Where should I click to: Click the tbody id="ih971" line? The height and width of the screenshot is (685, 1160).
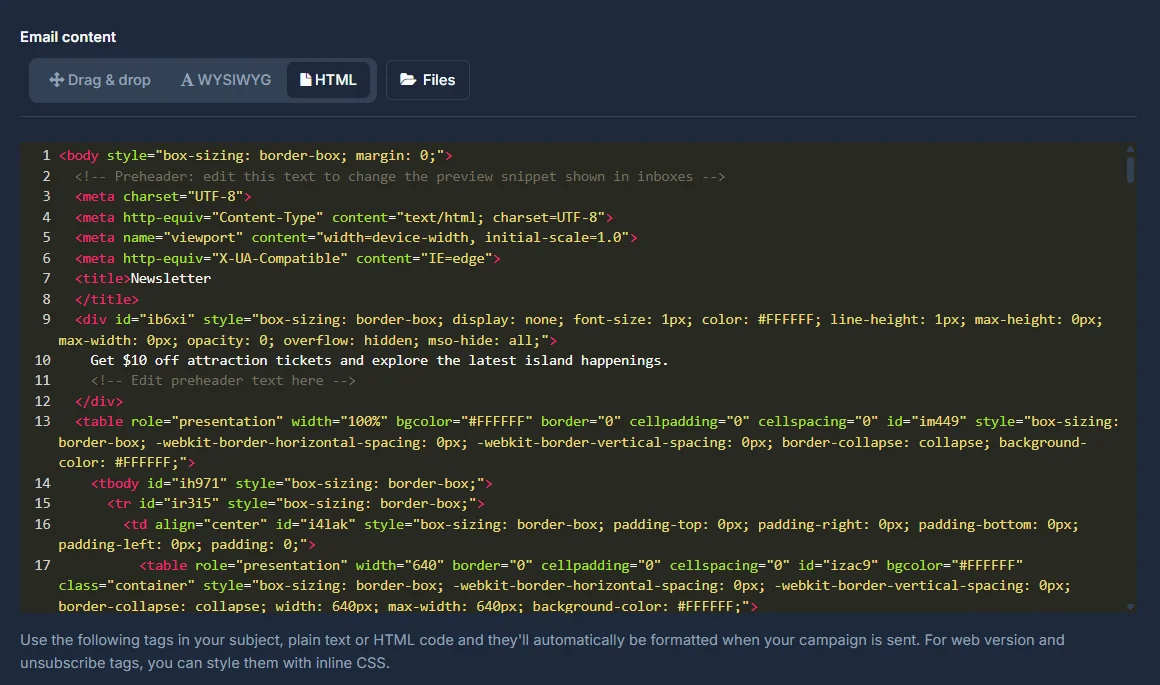click(x=291, y=483)
